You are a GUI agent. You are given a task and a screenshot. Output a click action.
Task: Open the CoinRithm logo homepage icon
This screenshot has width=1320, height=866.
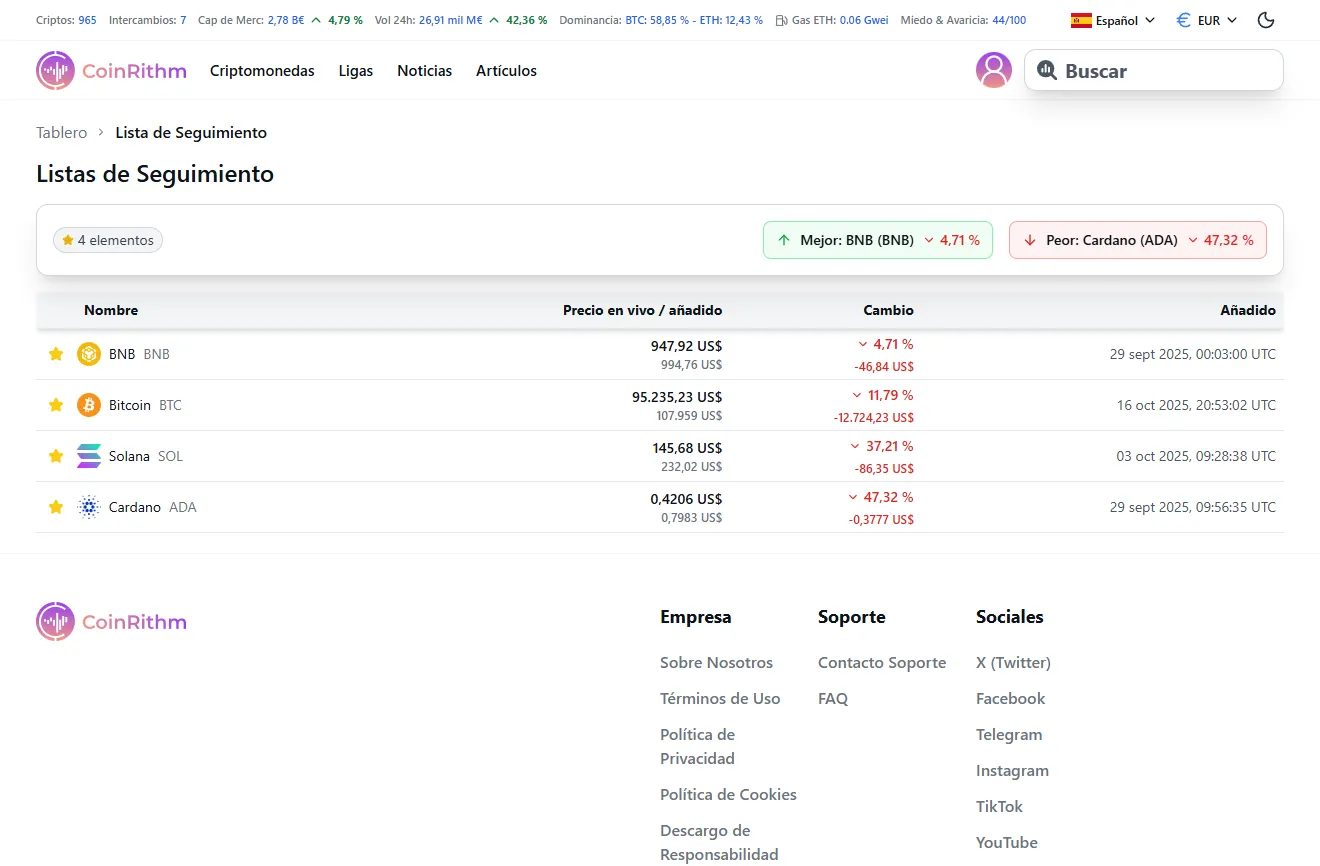pyautogui.click(x=55, y=70)
